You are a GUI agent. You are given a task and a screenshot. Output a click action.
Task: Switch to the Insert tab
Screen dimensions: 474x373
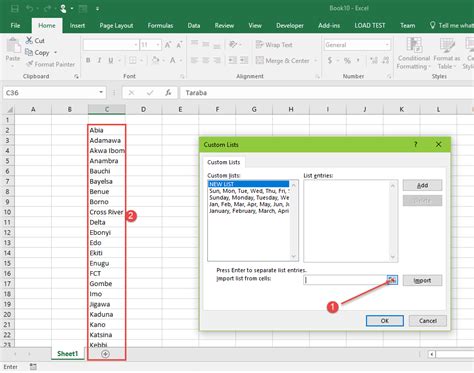click(x=77, y=25)
